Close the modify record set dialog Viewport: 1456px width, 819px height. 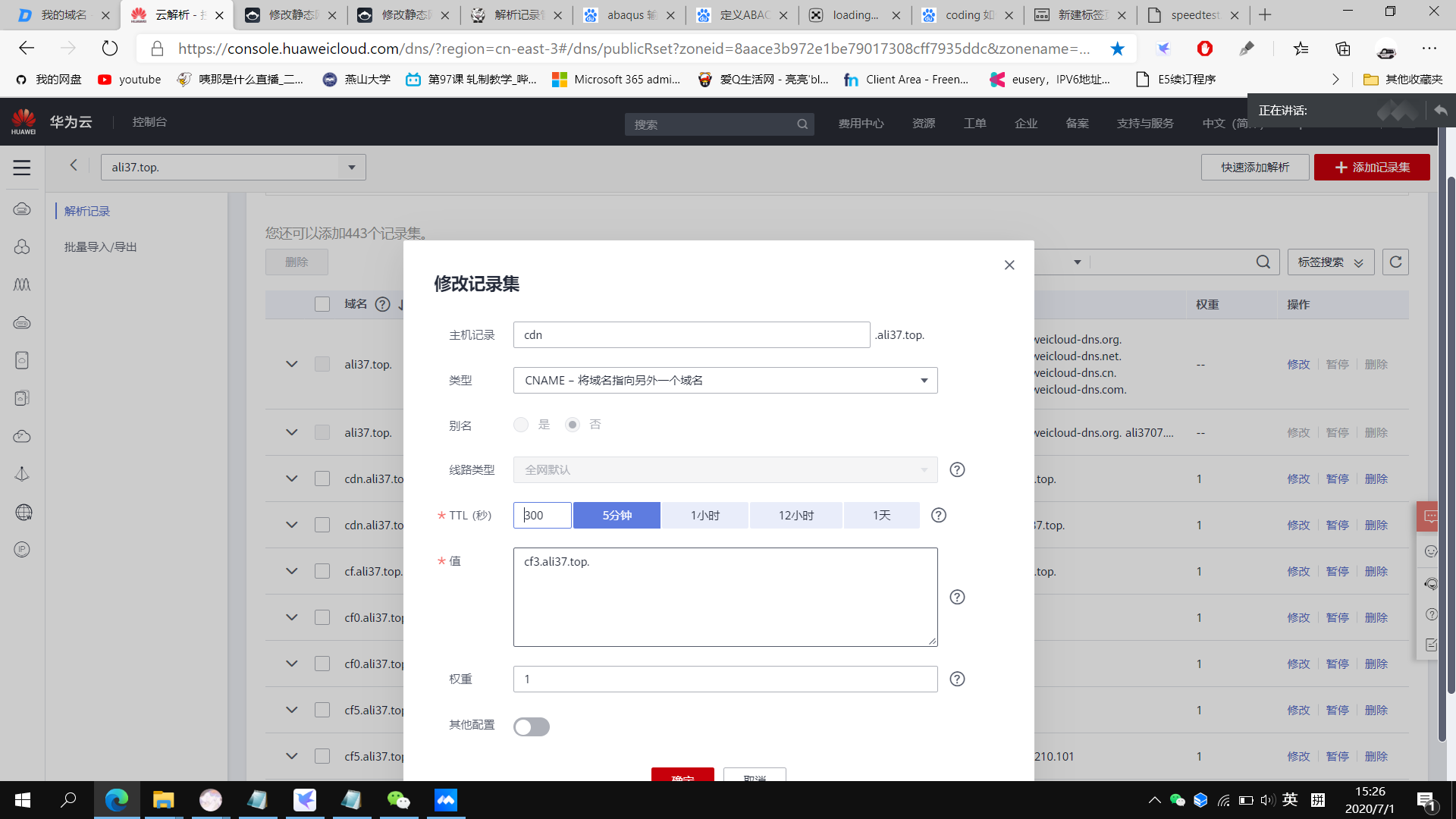click(1009, 265)
